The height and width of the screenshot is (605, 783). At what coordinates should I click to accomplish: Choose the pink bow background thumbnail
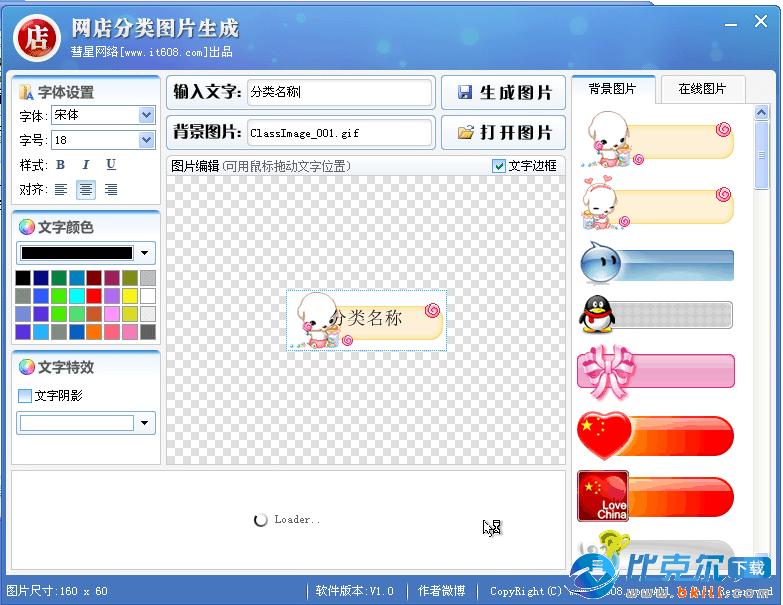click(x=655, y=370)
